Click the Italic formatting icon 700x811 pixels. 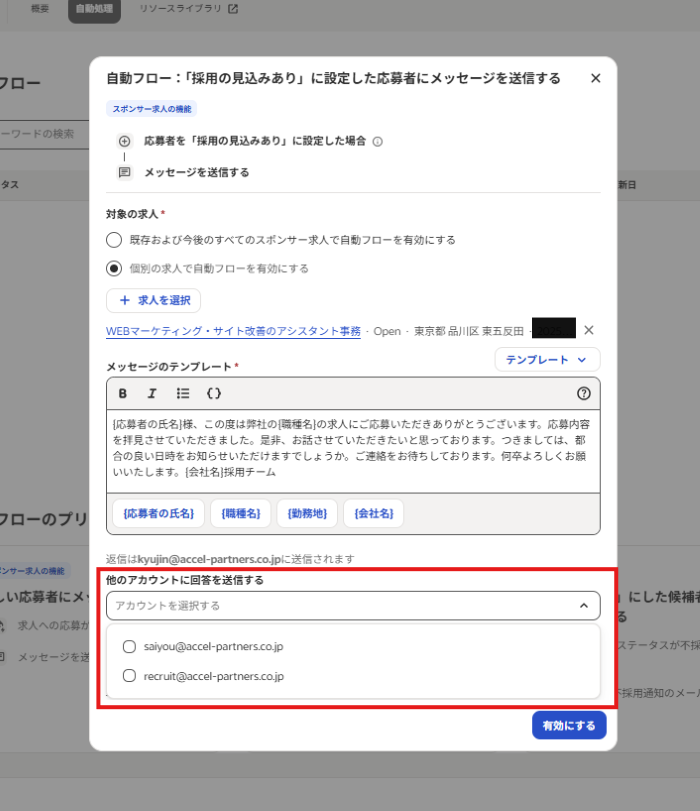tap(153, 393)
